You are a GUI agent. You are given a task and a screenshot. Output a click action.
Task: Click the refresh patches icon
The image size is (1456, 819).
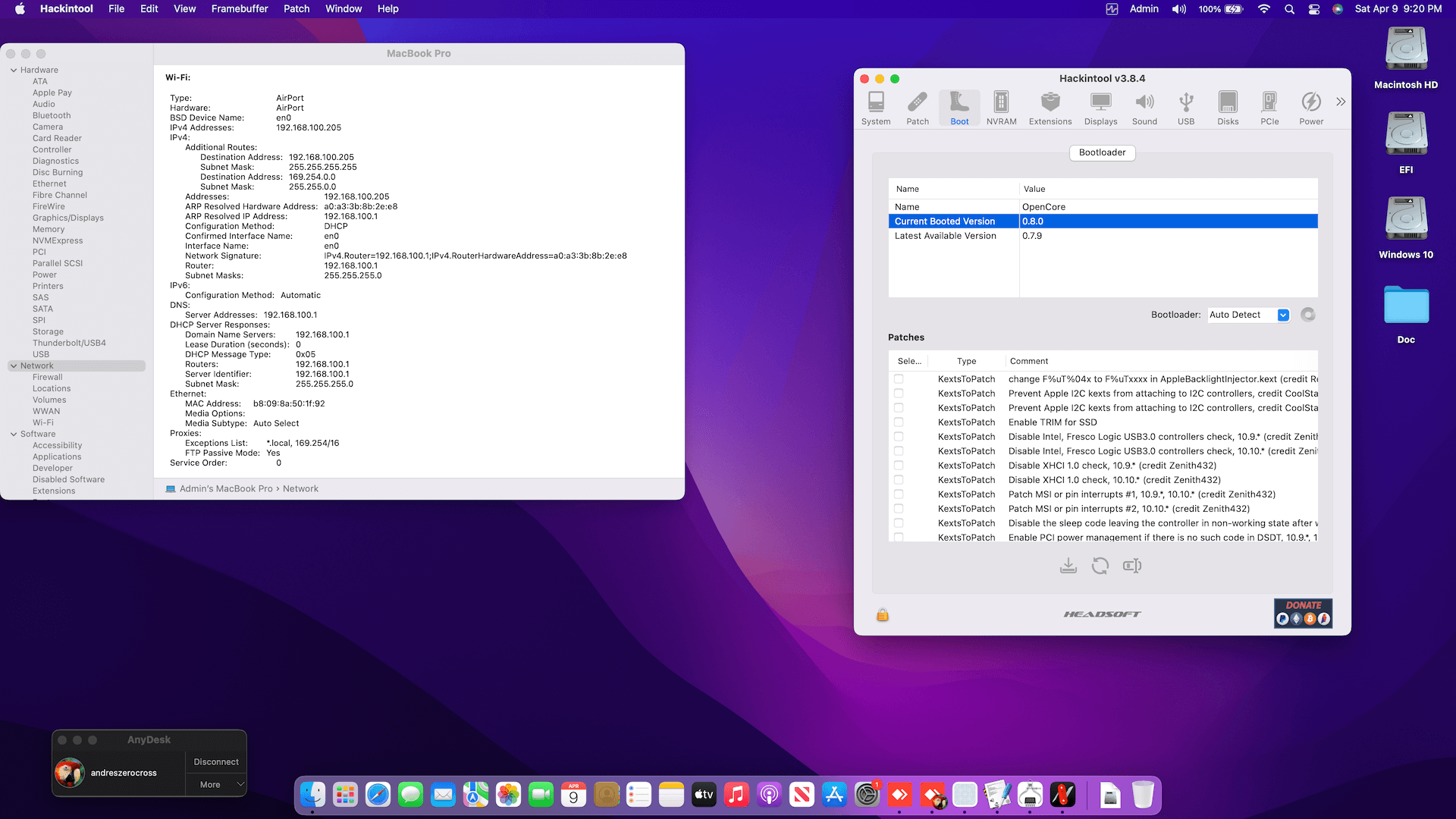1100,566
